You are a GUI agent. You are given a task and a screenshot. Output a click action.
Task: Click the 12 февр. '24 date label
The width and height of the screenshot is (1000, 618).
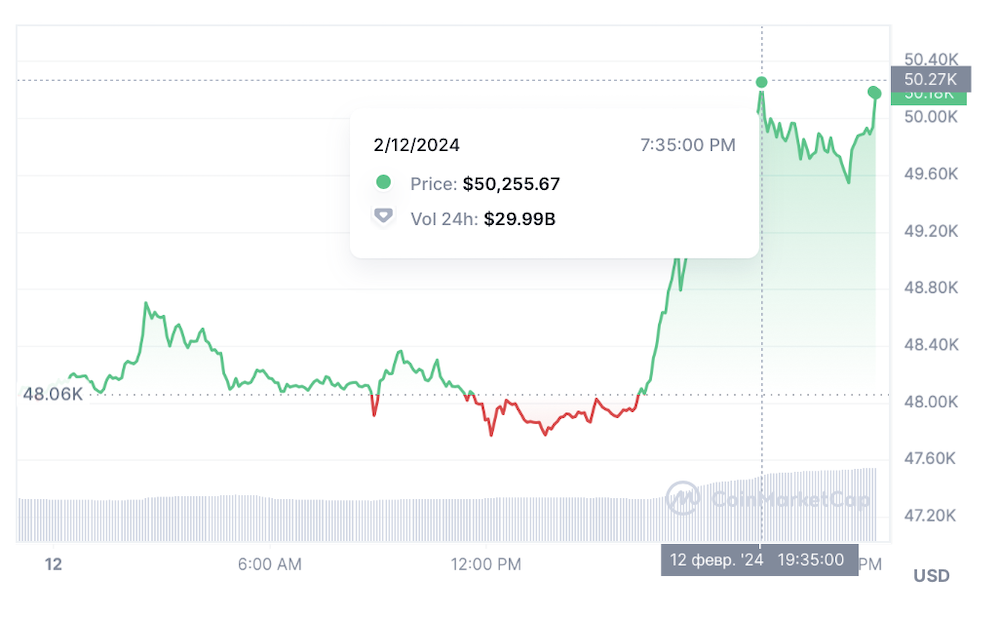click(x=717, y=560)
